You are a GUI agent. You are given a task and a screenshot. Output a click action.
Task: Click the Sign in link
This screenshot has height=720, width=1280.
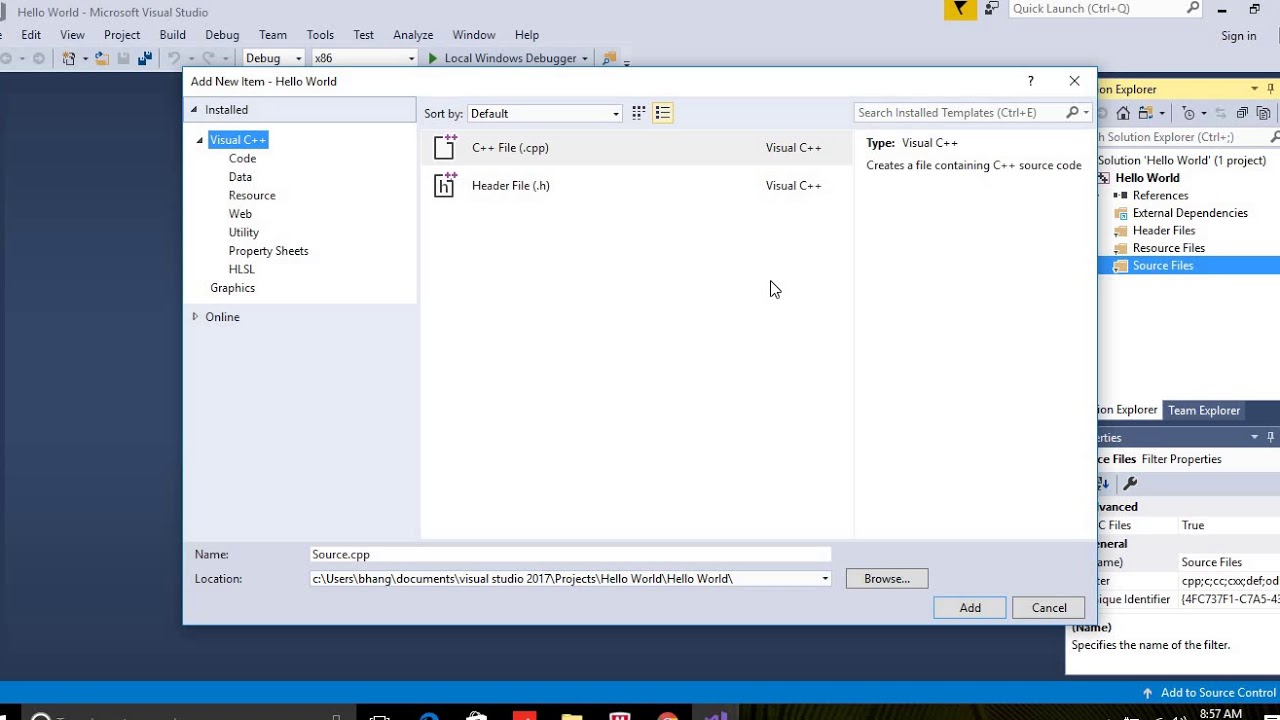pos(1239,36)
